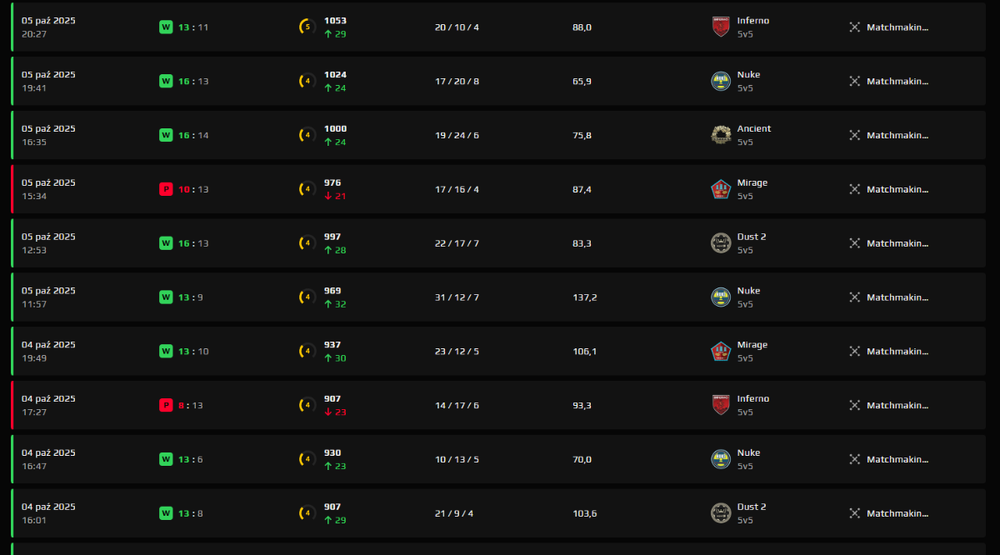
Task: Click crossed swords icon in 16:35 match
Action: tap(855, 135)
